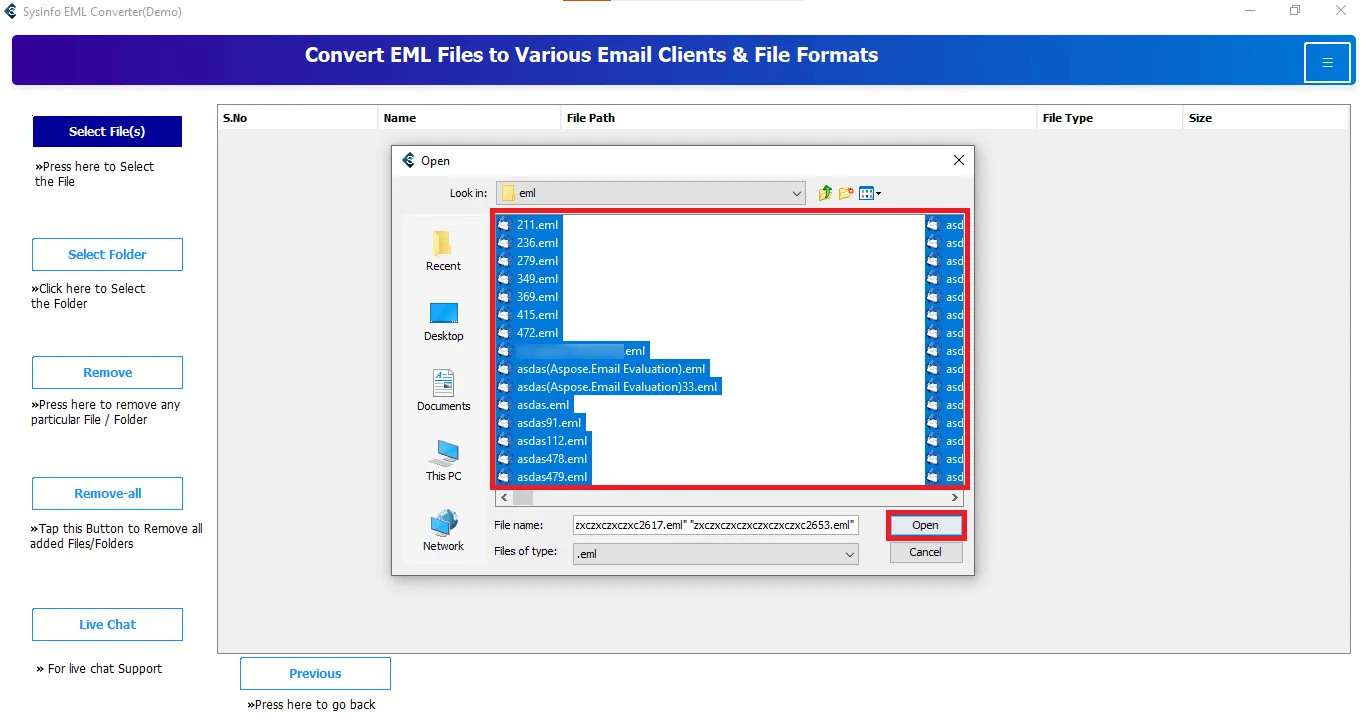Select file 236.eml in the list

click(529, 243)
